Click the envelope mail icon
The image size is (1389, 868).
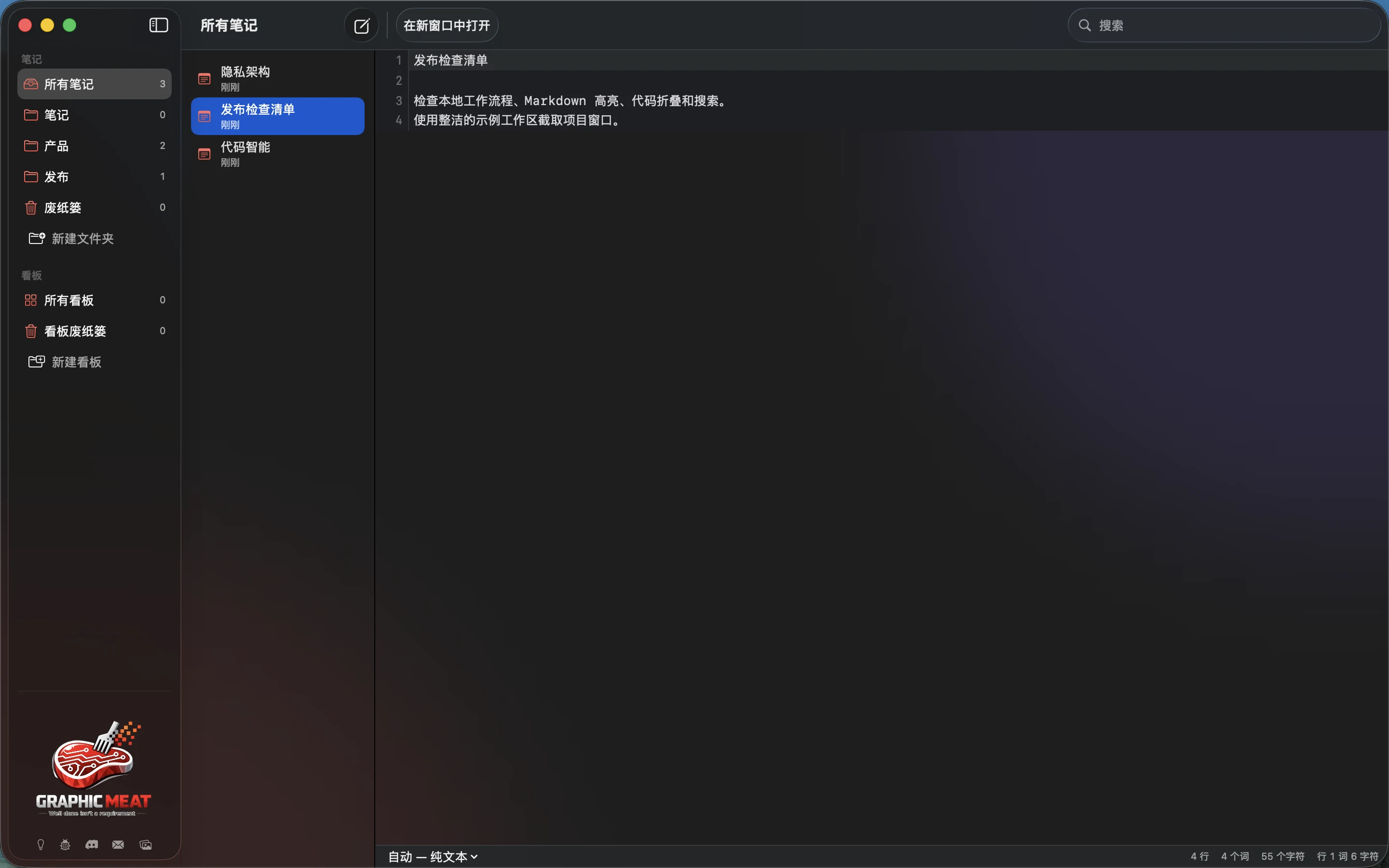(x=118, y=844)
